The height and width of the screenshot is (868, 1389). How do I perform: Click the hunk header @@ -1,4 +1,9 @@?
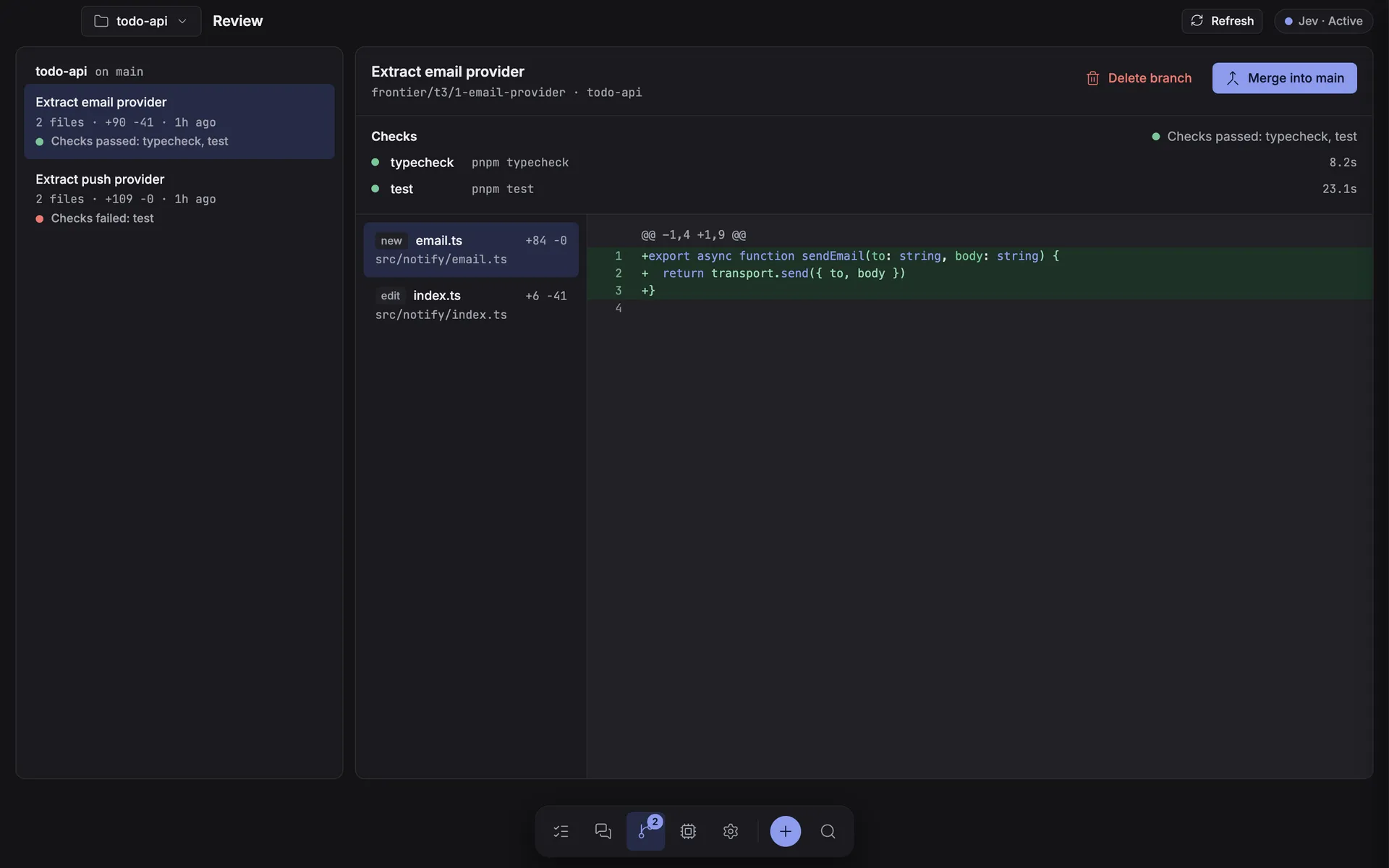pyautogui.click(x=693, y=235)
